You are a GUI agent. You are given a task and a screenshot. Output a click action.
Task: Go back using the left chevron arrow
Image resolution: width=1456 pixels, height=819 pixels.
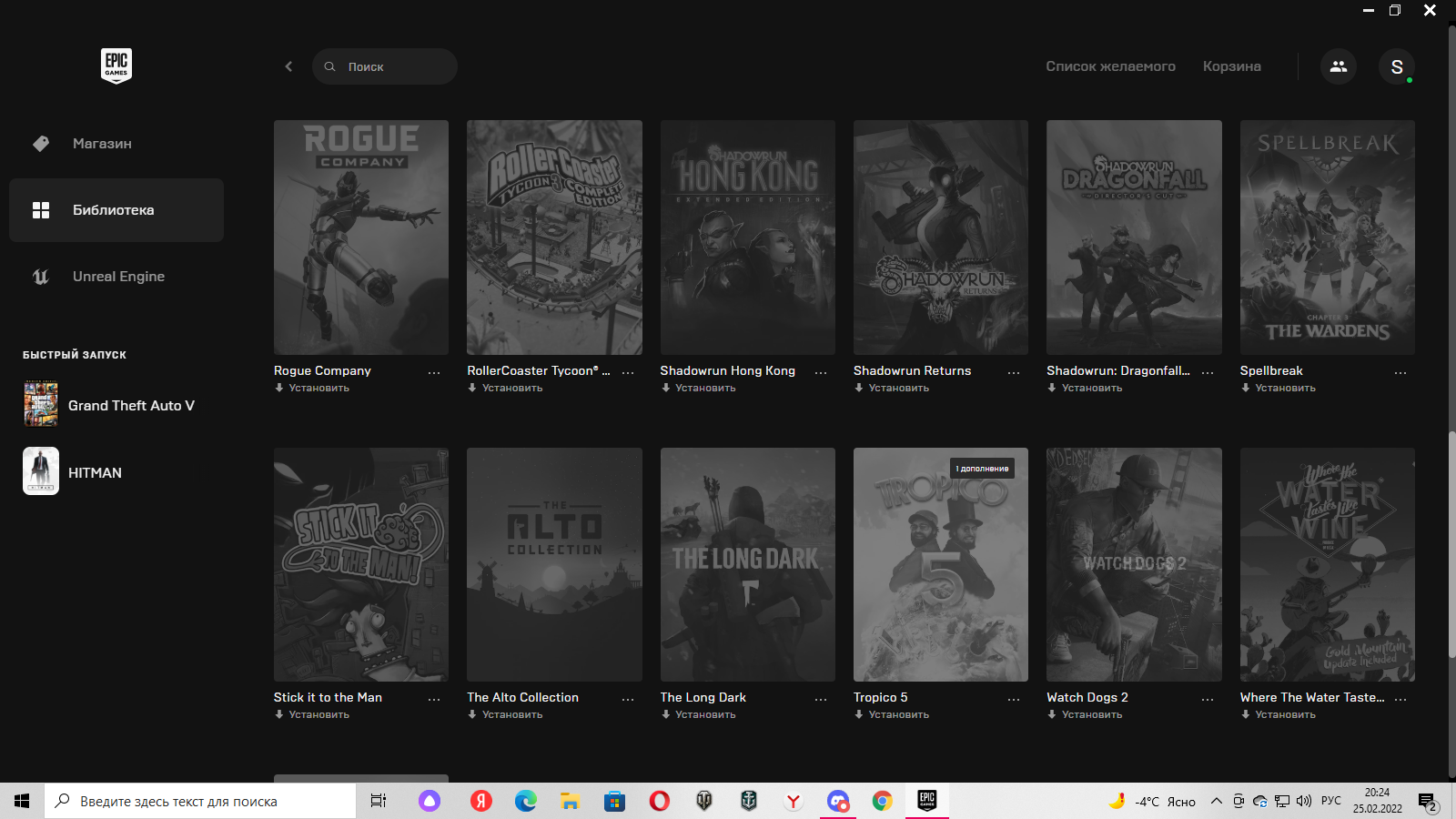(288, 66)
